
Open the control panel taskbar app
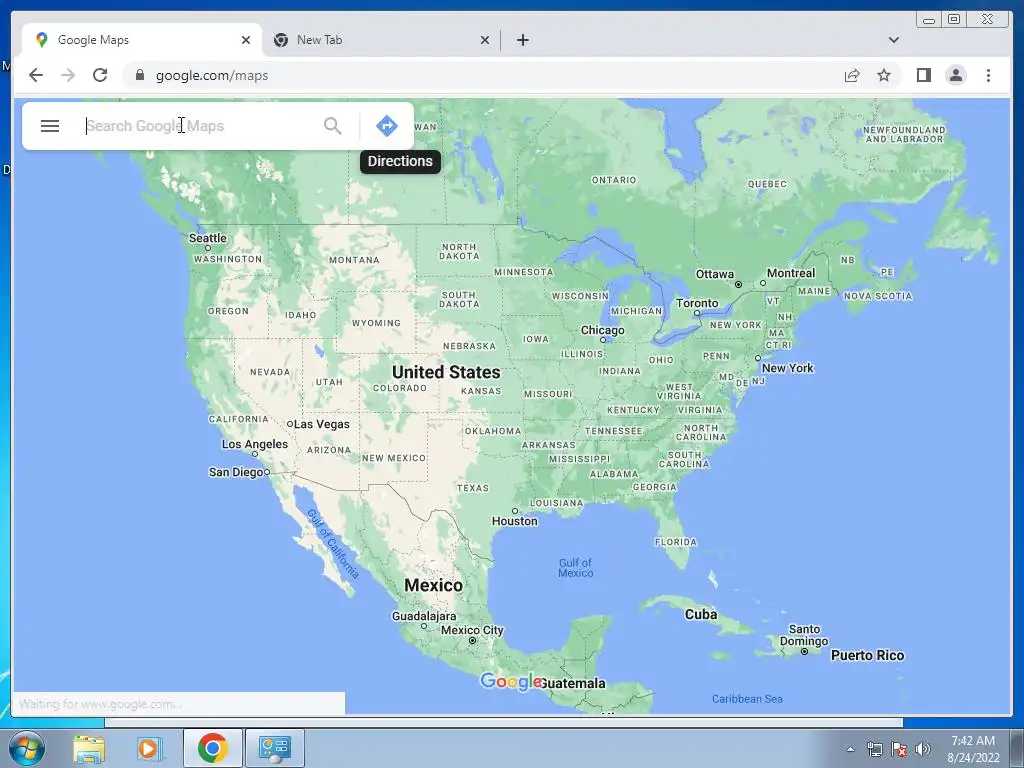[274, 748]
